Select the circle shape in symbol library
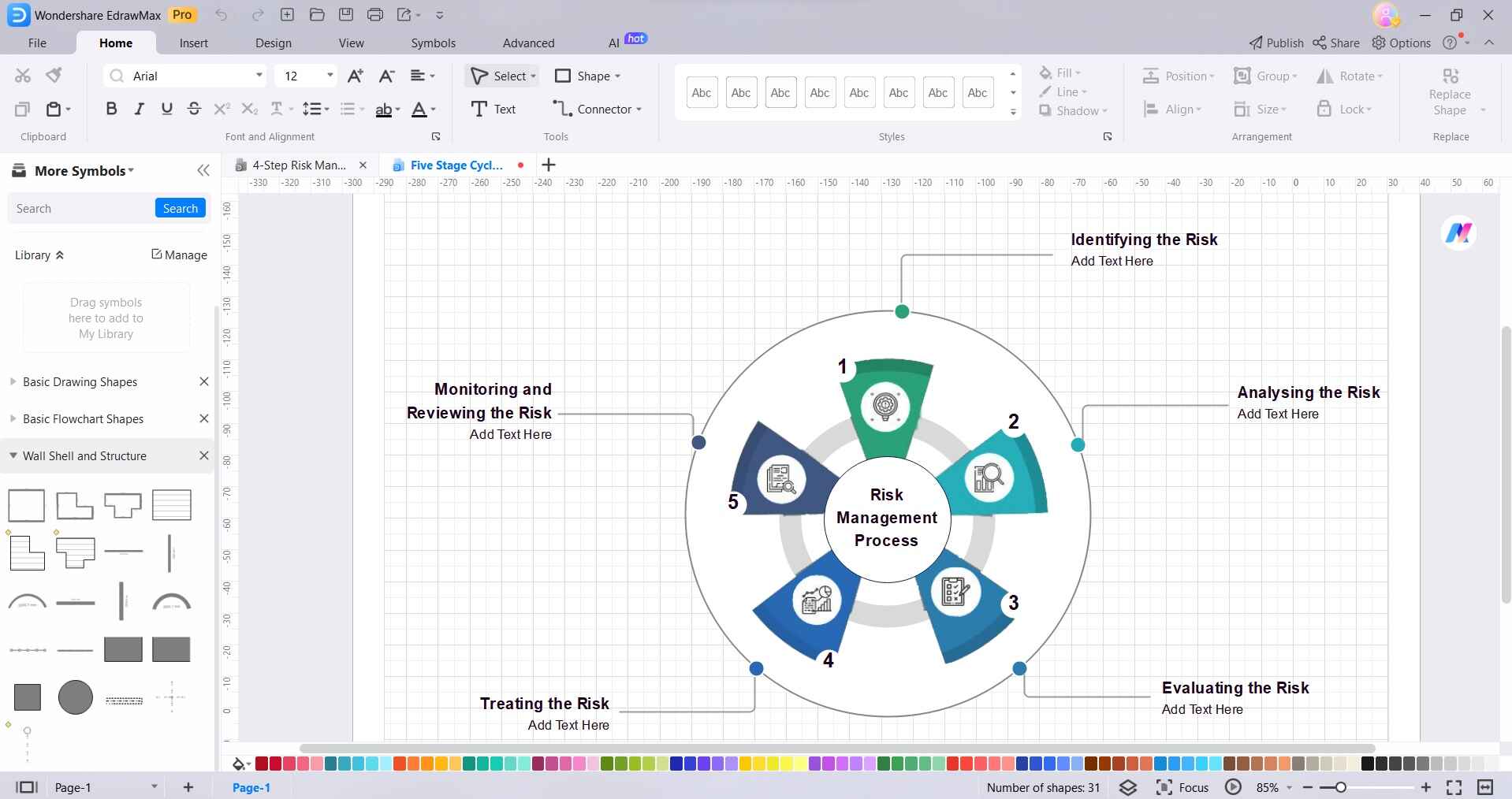 point(76,697)
